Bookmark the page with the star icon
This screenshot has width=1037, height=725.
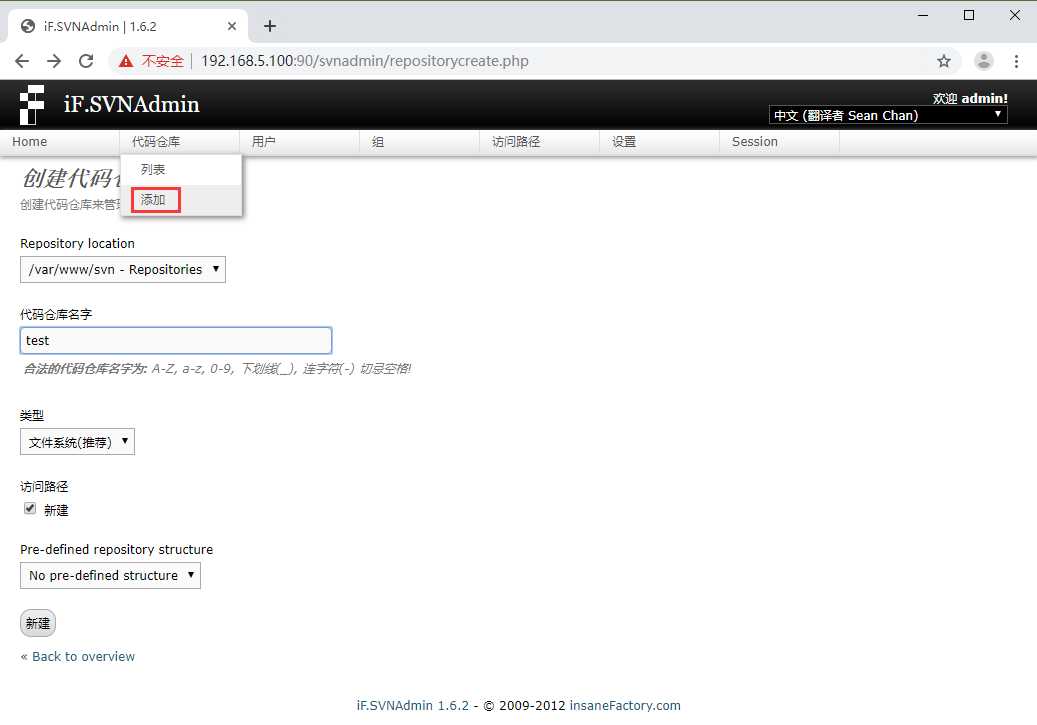coord(944,61)
